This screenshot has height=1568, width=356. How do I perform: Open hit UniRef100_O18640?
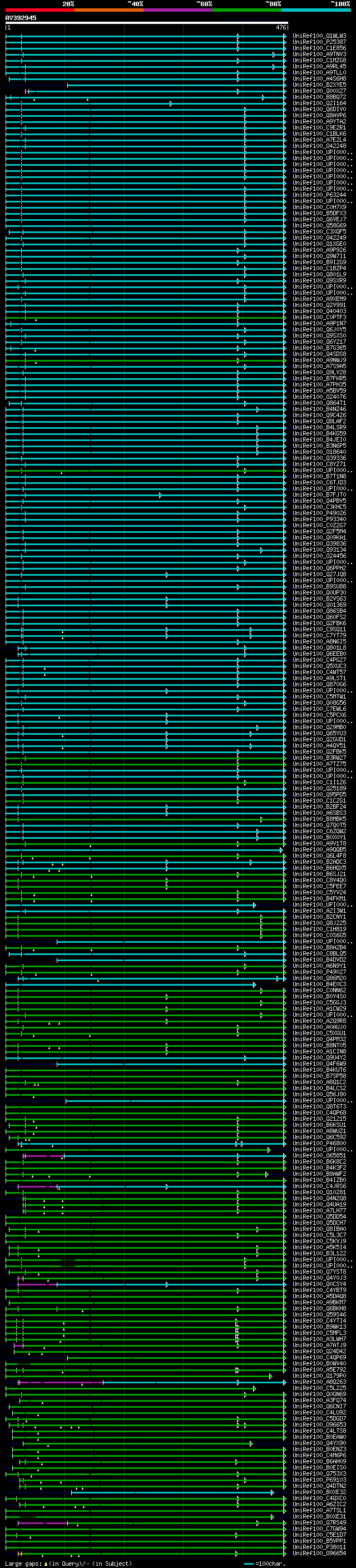[319, 452]
